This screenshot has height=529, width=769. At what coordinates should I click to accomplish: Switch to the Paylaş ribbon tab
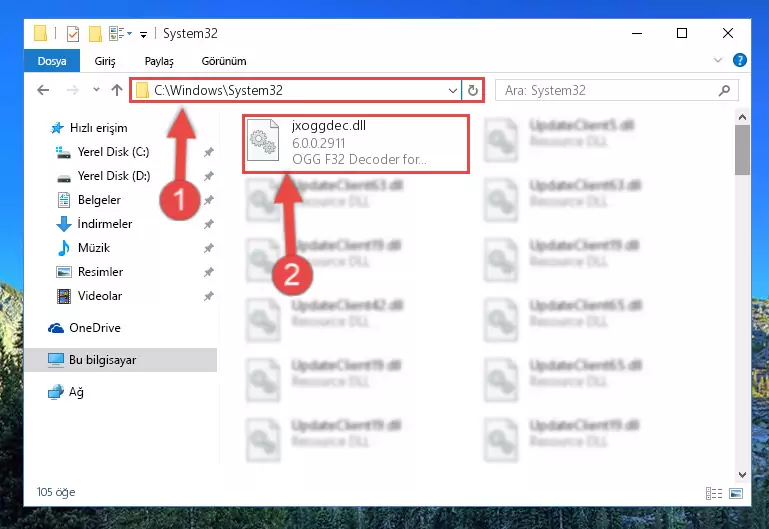click(159, 61)
